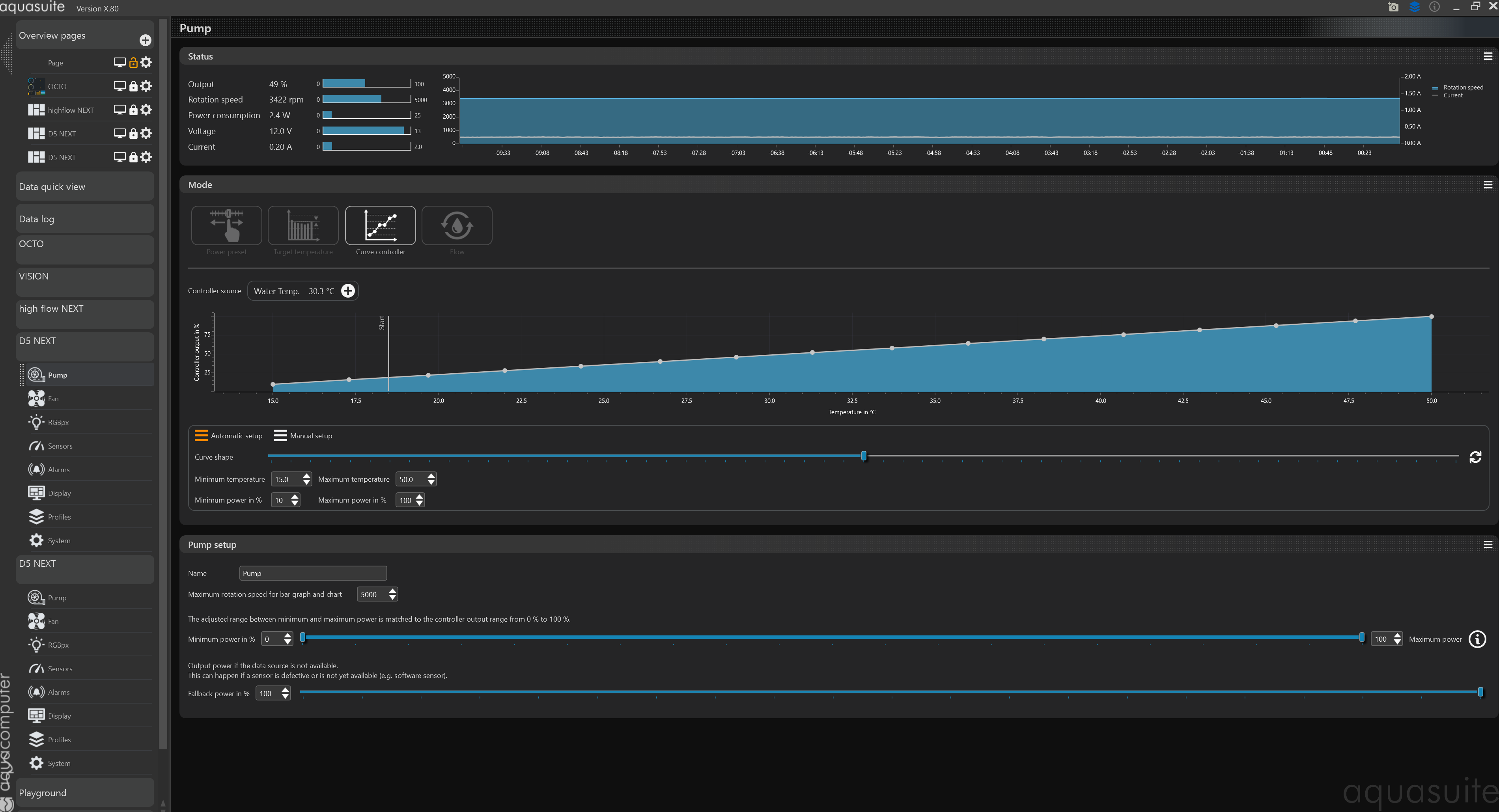
Task: Open settings gear for OCTO page
Action: tap(146, 86)
